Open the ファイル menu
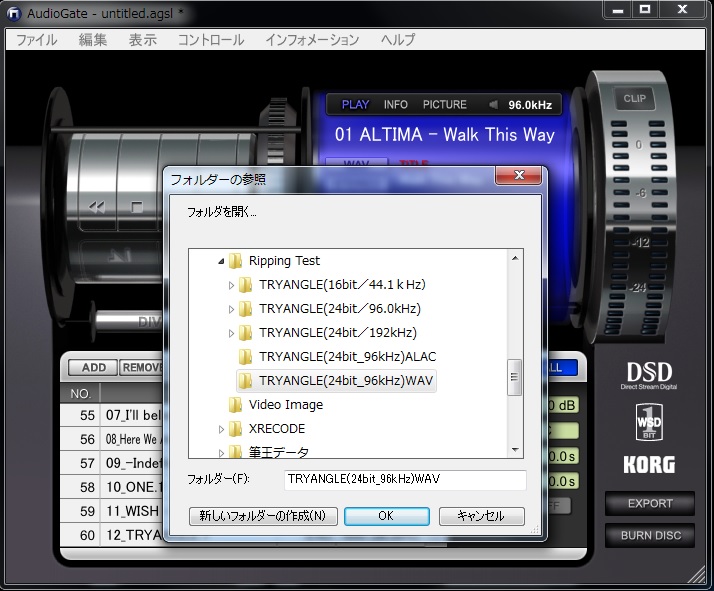 click(37, 40)
